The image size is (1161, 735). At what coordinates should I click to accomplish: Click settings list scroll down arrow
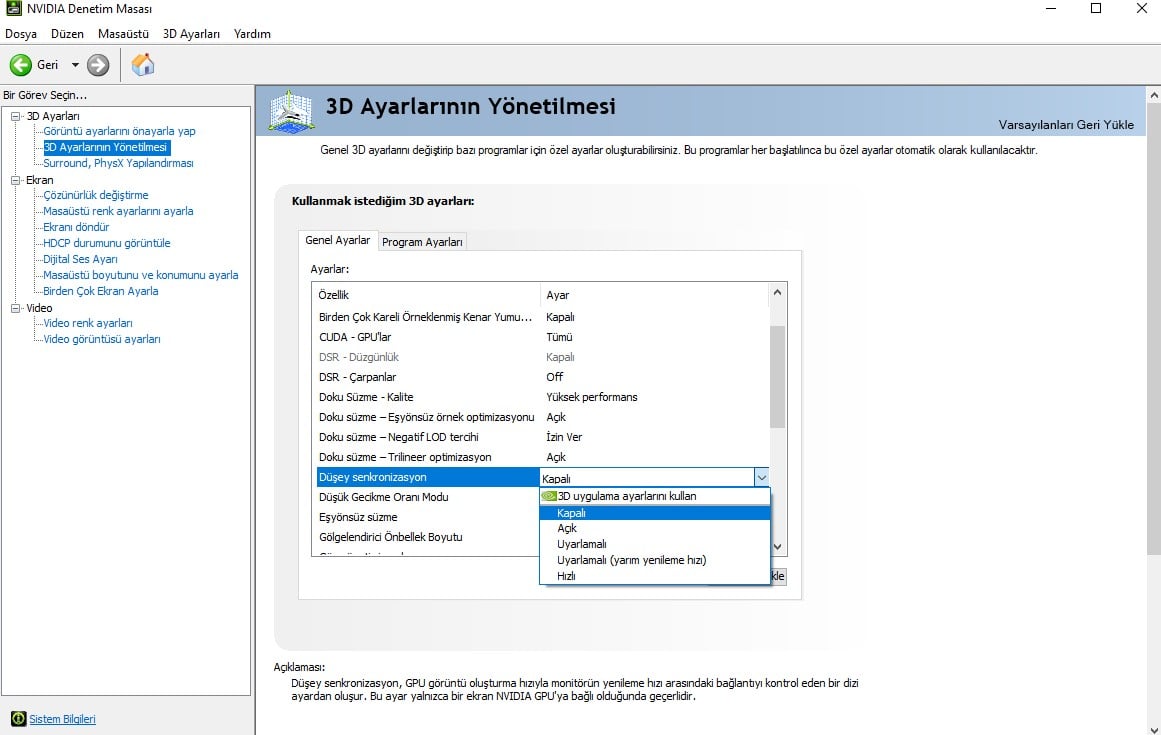[x=777, y=547]
